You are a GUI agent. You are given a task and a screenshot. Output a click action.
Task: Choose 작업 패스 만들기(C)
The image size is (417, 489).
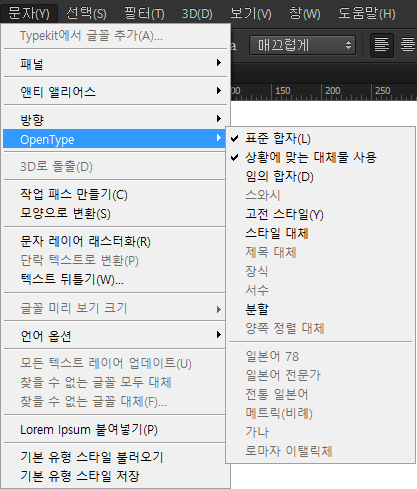tap(115, 194)
